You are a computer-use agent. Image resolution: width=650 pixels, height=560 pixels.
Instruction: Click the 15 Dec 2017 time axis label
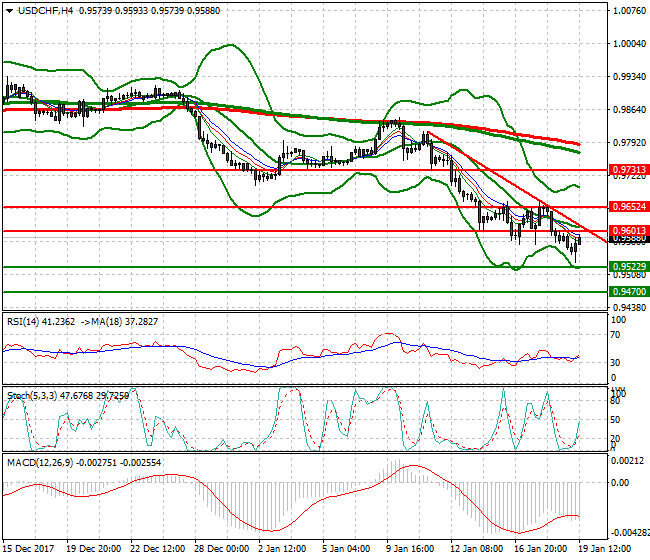pos(28,549)
